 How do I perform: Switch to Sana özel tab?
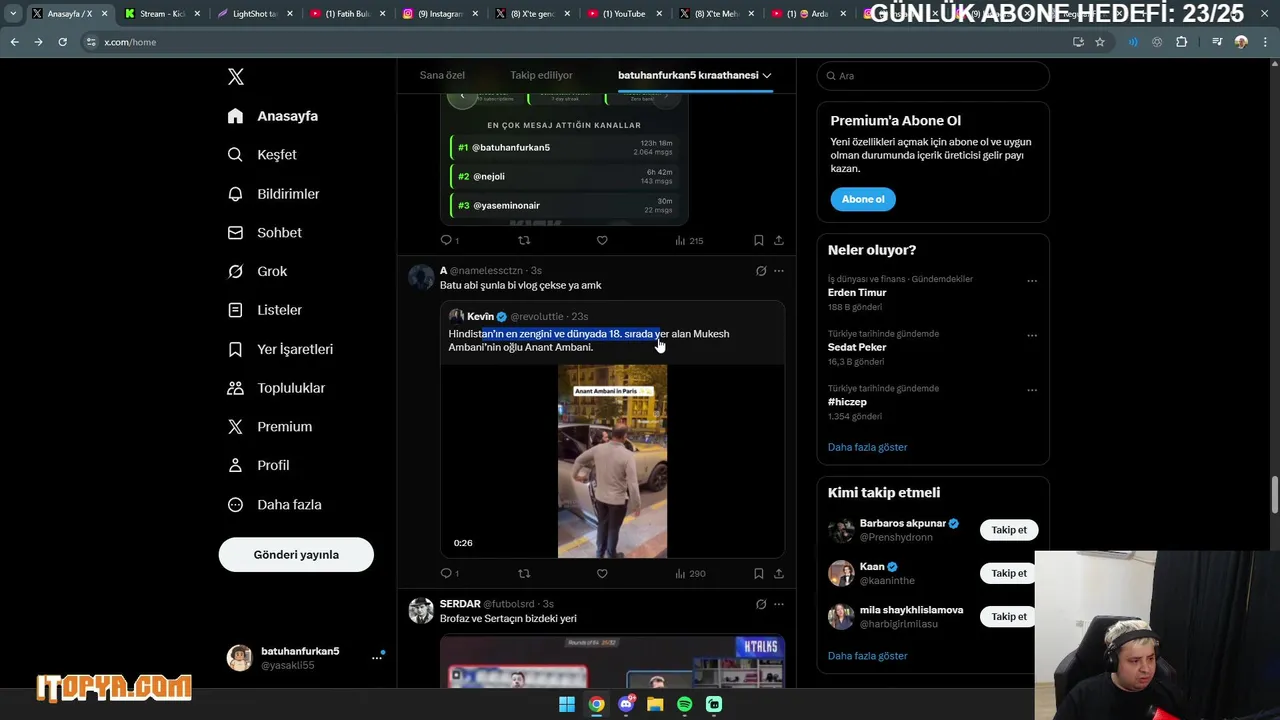click(442, 75)
